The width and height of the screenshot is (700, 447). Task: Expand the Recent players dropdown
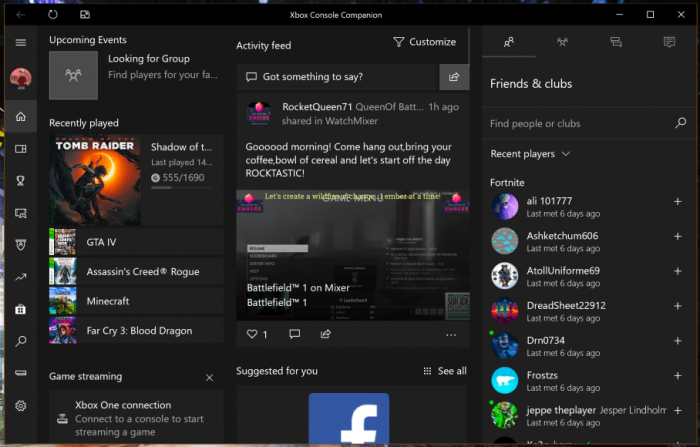530,154
